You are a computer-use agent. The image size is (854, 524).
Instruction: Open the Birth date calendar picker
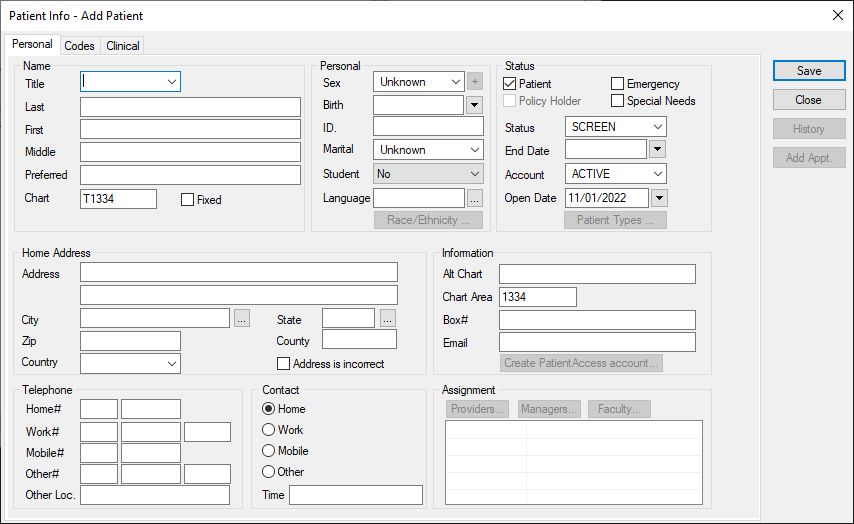474,105
